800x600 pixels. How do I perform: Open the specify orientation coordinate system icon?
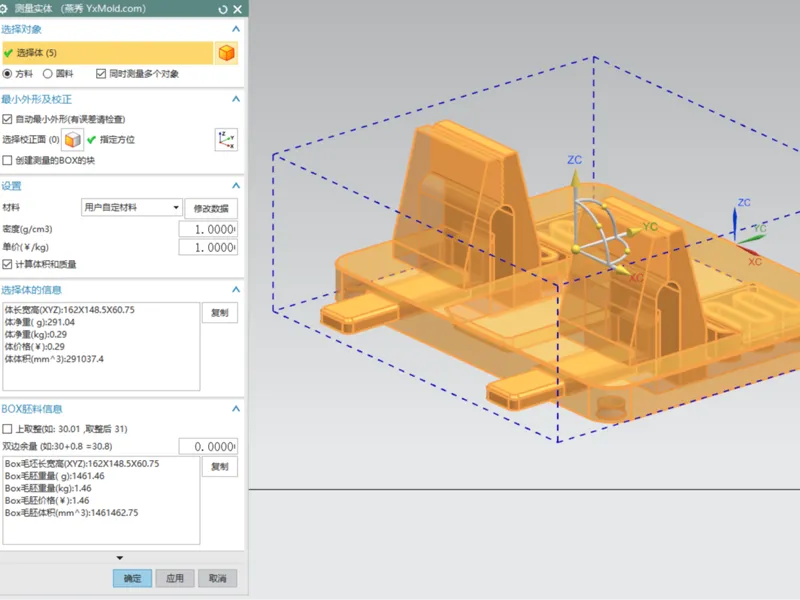point(226,140)
